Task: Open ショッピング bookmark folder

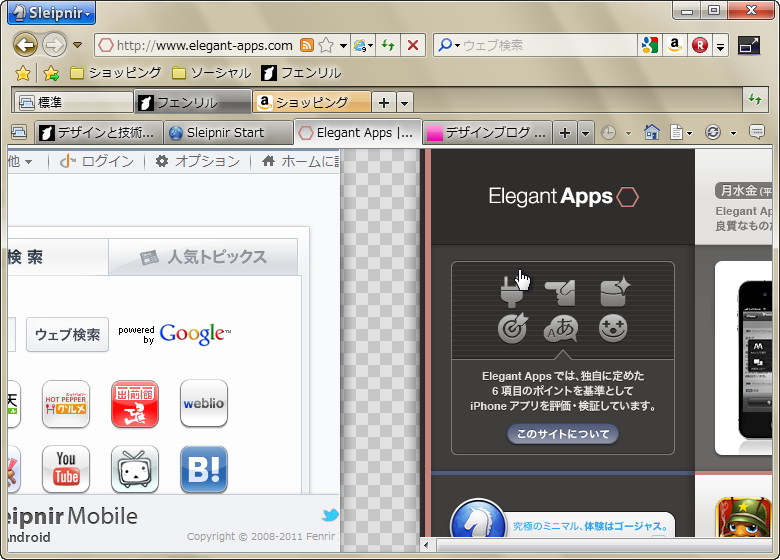Action: point(115,73)
